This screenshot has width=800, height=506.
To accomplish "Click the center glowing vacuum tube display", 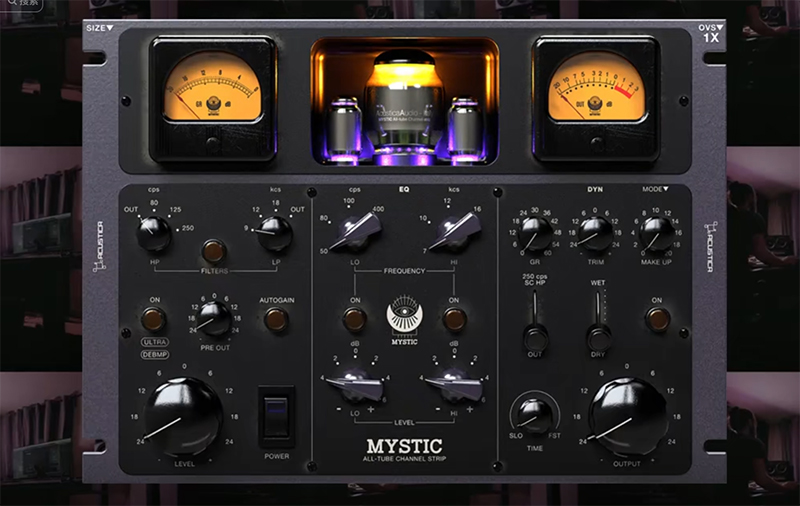I will [403, 102].
